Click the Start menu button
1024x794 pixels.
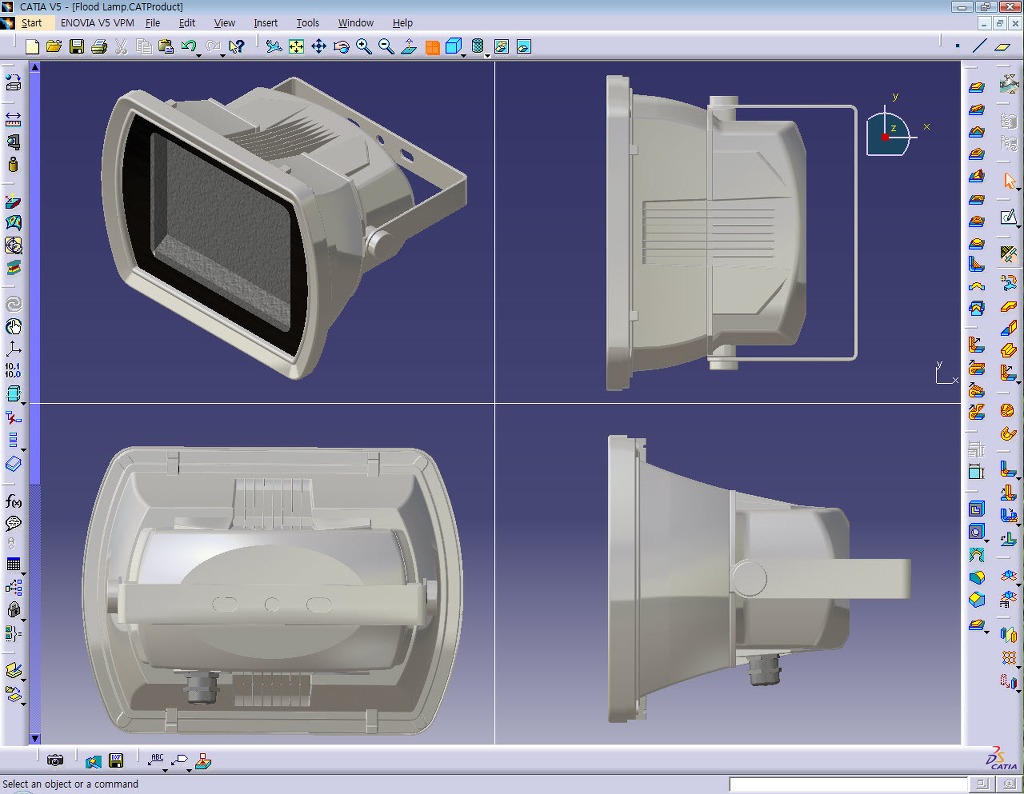pos(31,23)
